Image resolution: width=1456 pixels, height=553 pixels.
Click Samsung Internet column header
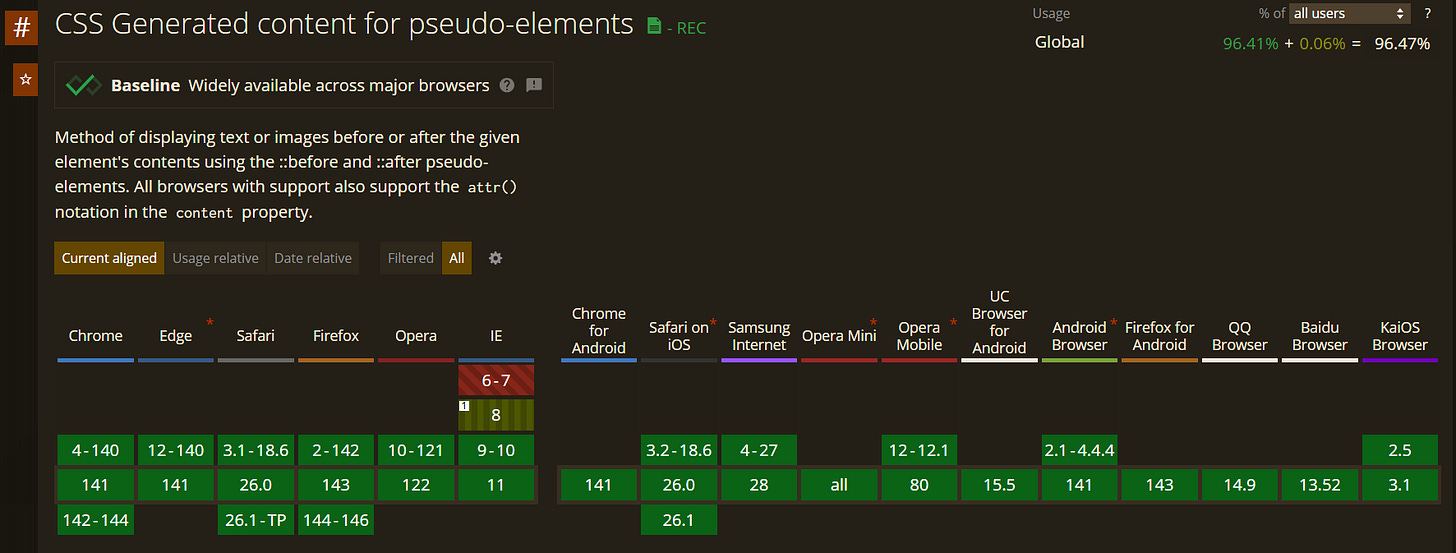759,336
